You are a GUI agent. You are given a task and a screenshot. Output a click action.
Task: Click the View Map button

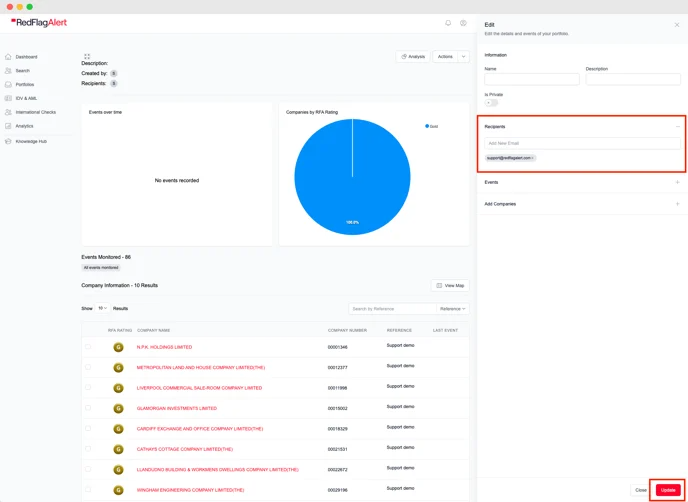pos(450,285)
